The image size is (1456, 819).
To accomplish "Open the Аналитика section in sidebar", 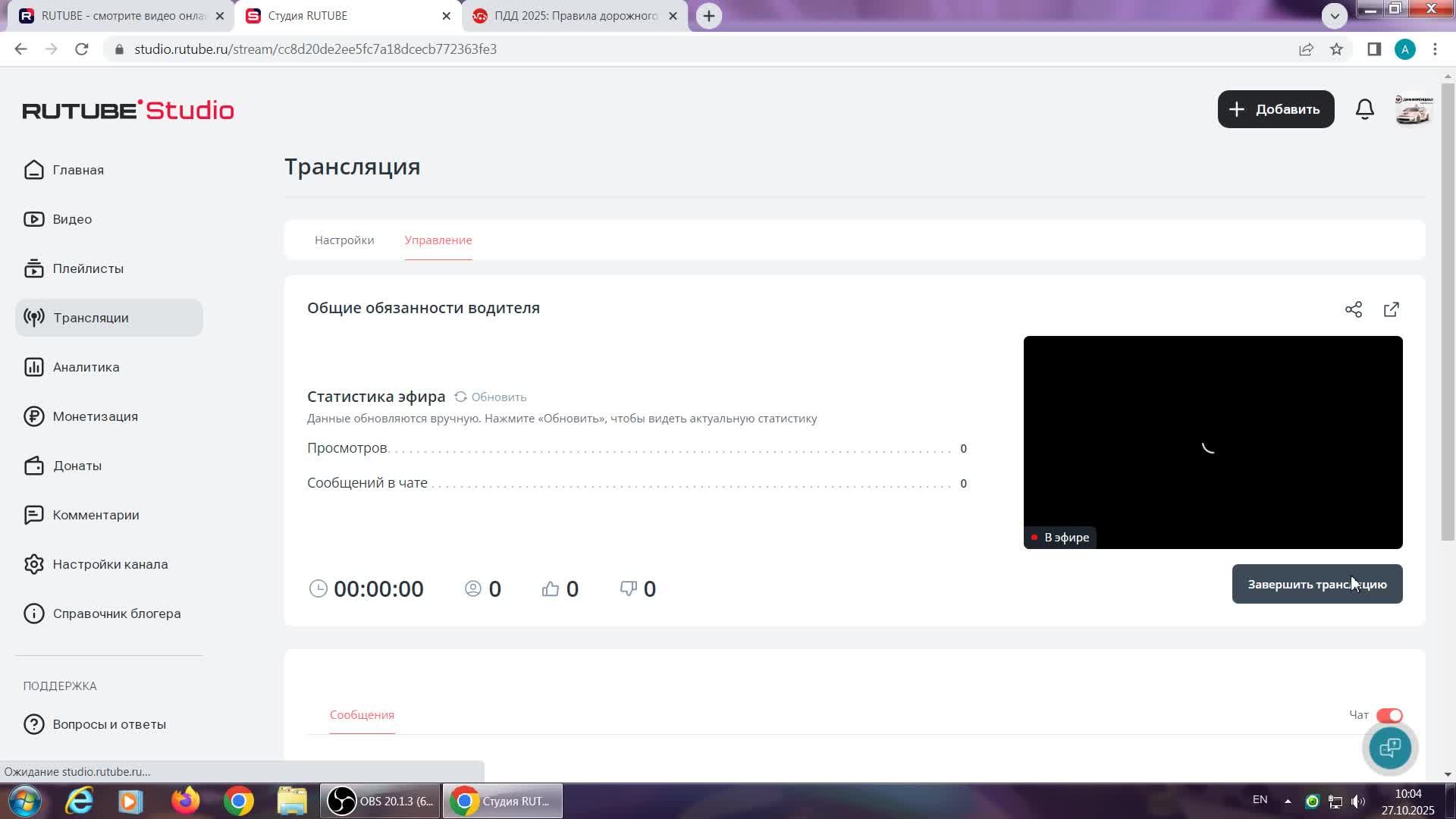I will [86, 367].
